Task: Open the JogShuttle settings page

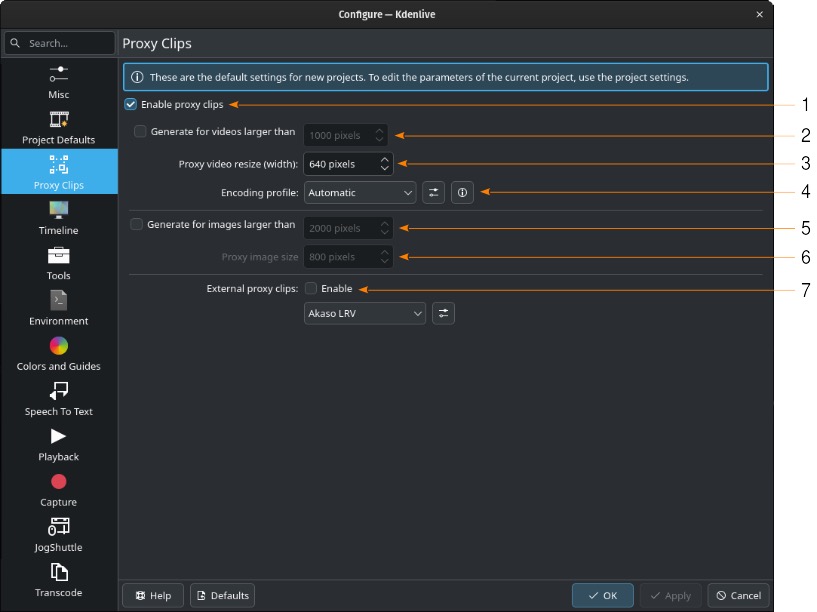Action: pyautogui.click(x=58, y=535)
